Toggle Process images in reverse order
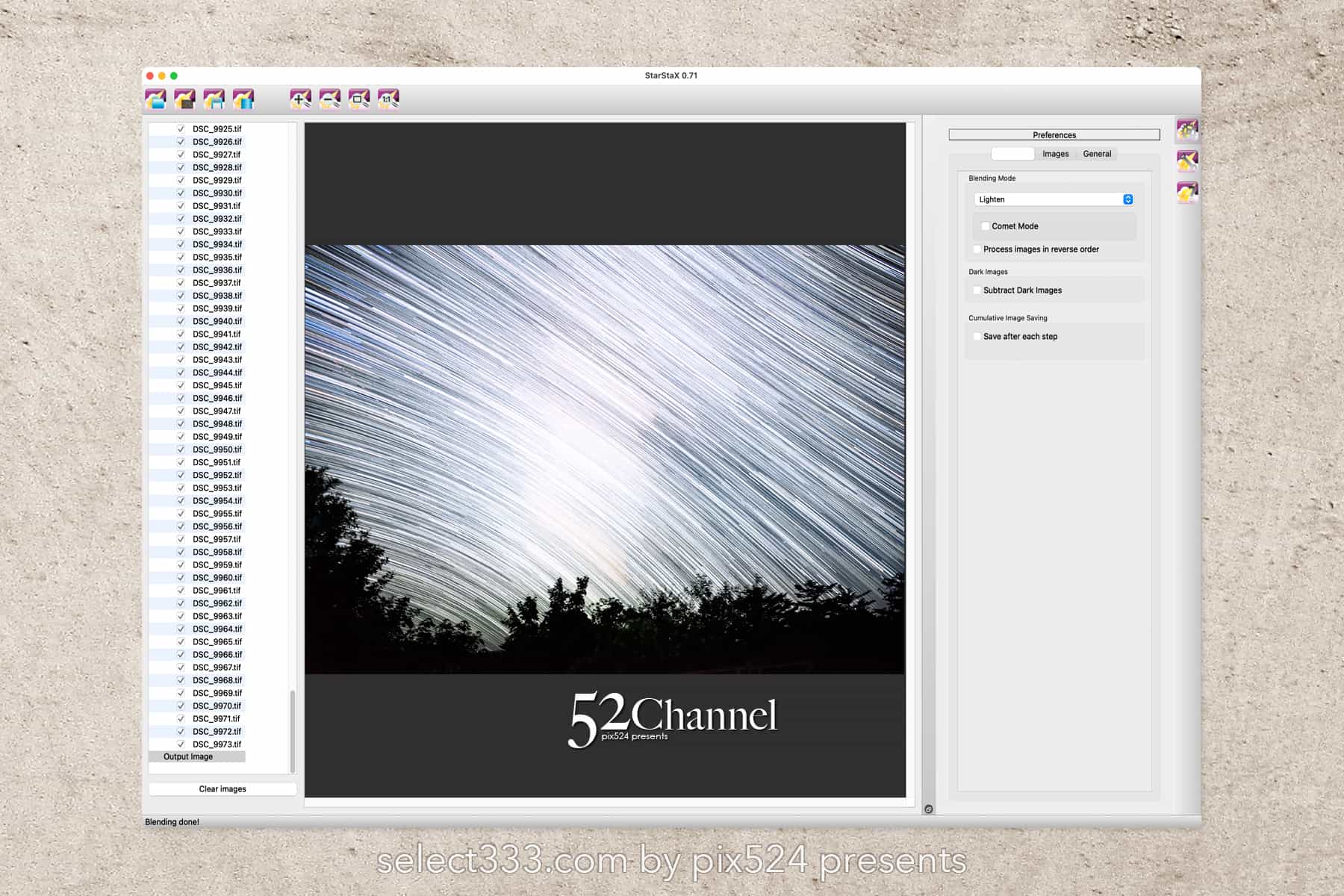1344x896 pixels. coord(977,249)
